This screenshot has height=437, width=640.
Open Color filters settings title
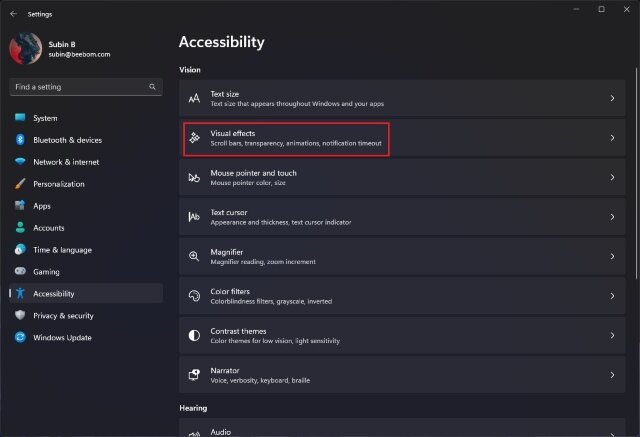tap(230, 291)
